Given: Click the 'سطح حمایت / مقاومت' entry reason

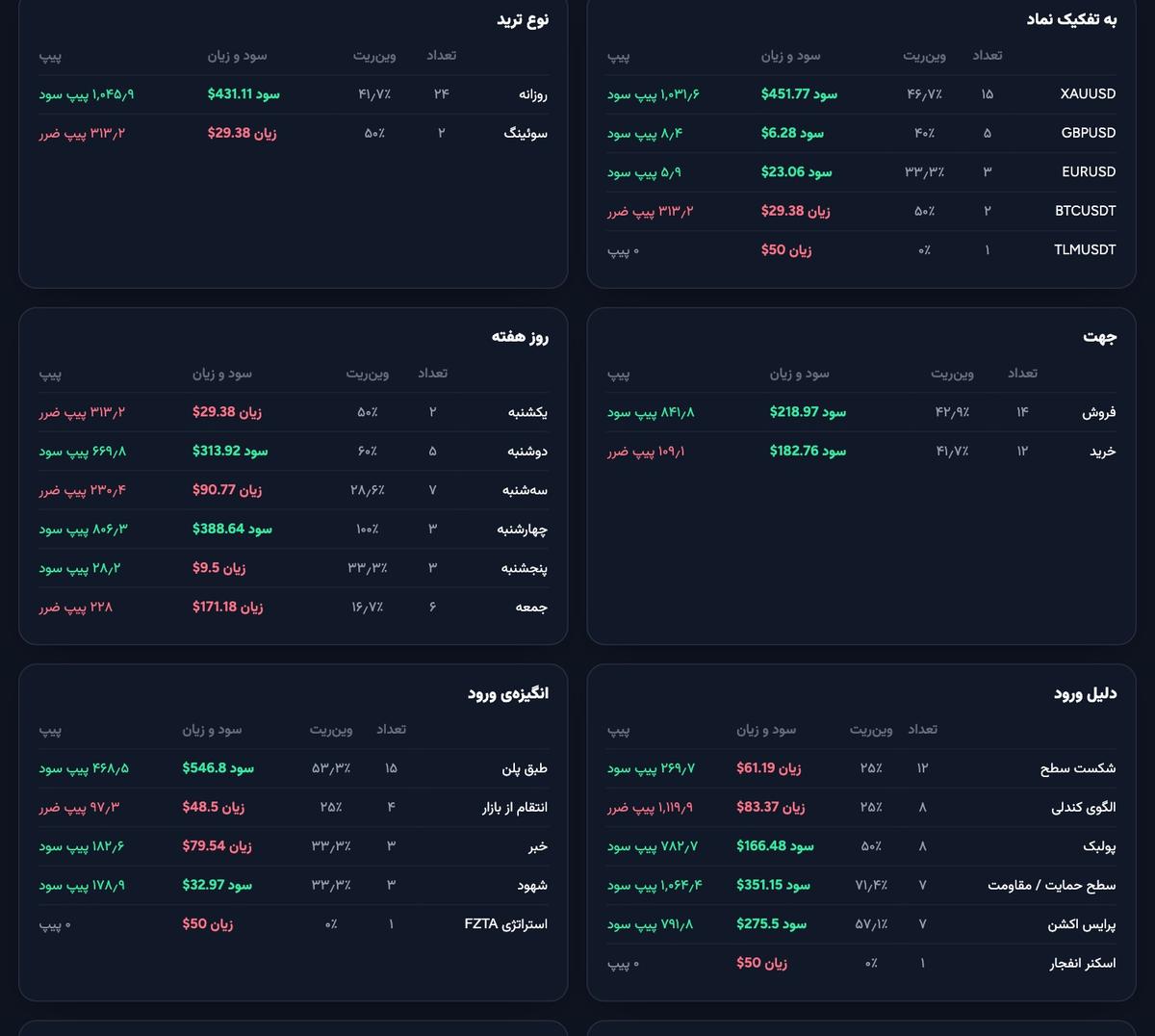Looking at the screenshot, I should 1052,885.
